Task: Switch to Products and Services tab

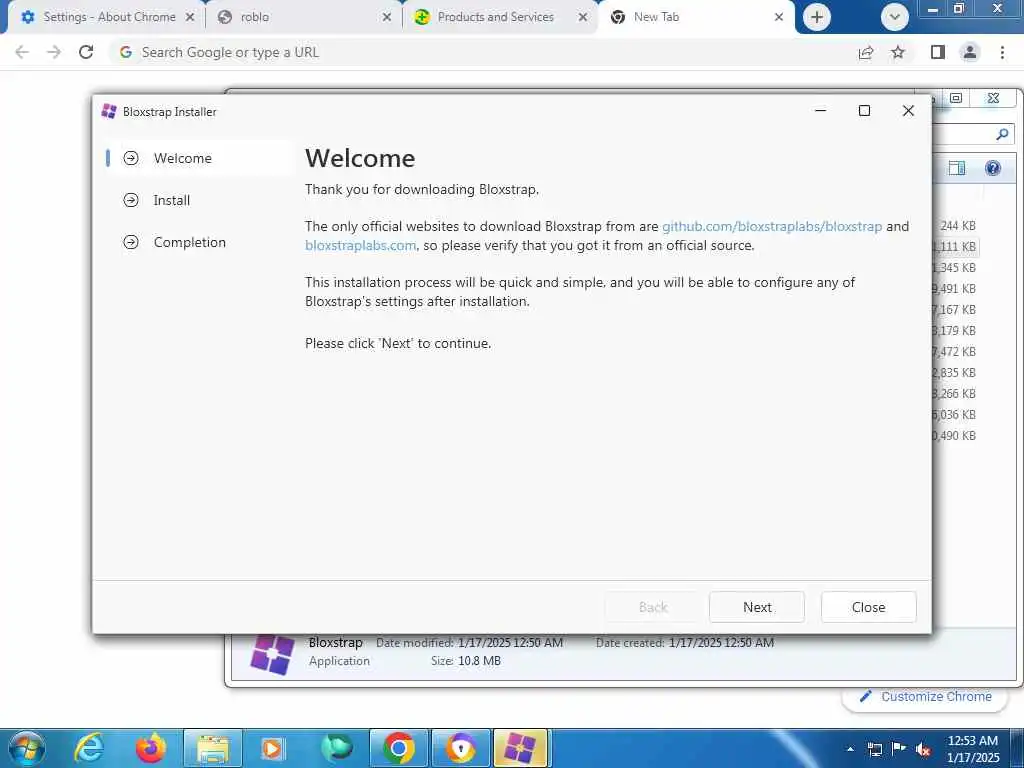Action: coord(501,17)
